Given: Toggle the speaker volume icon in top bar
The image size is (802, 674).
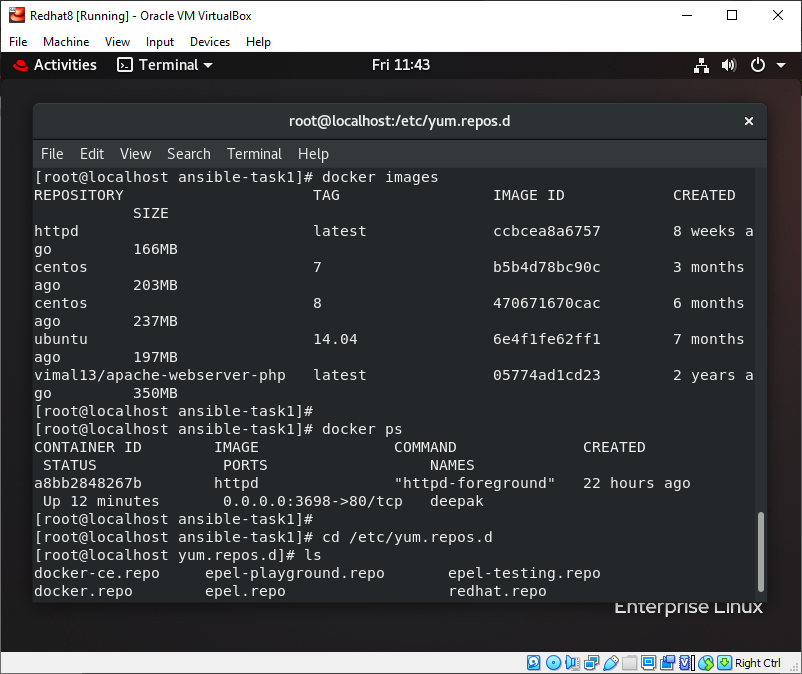Looking at the screenshot, I should [x=728, y=65].
